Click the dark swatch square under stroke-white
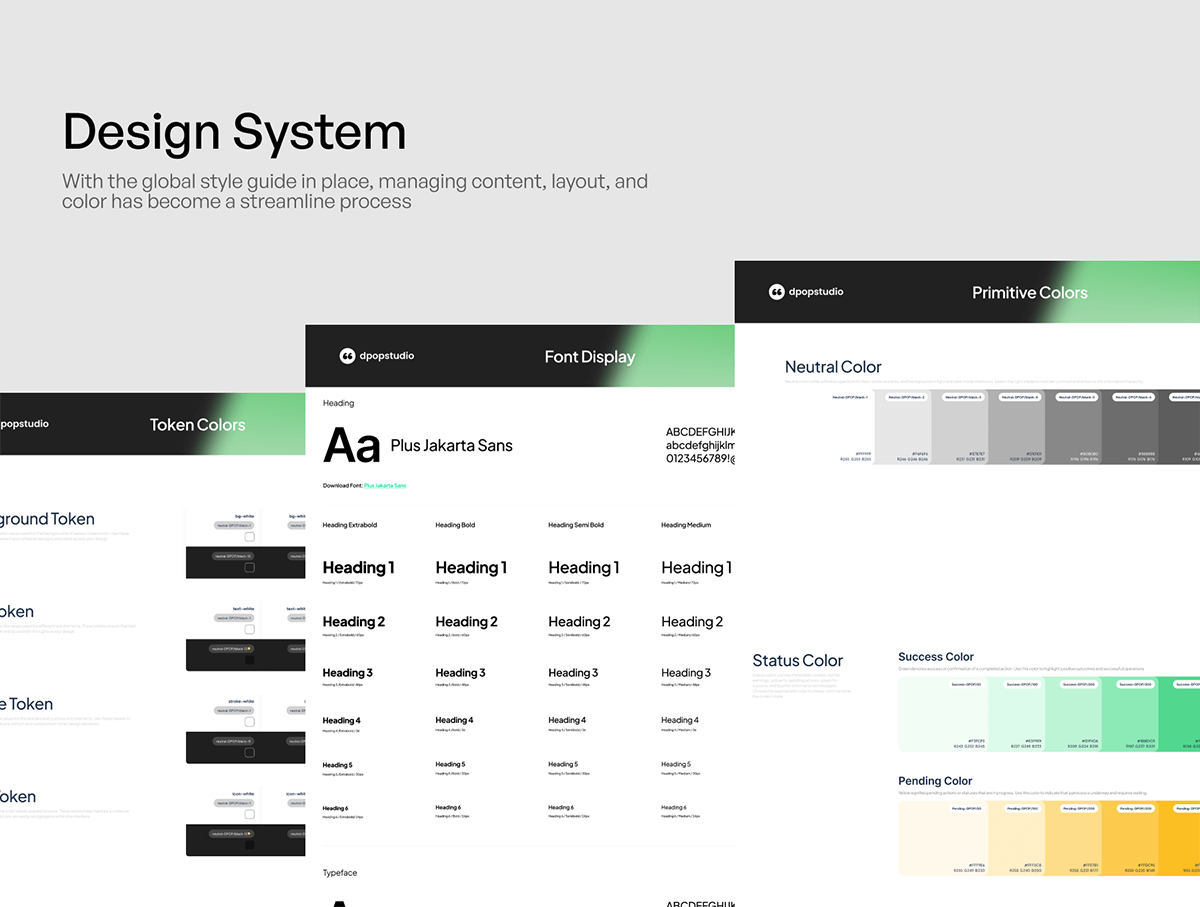Viewport: 1200px width, 907px height. (x=249, y=752)
